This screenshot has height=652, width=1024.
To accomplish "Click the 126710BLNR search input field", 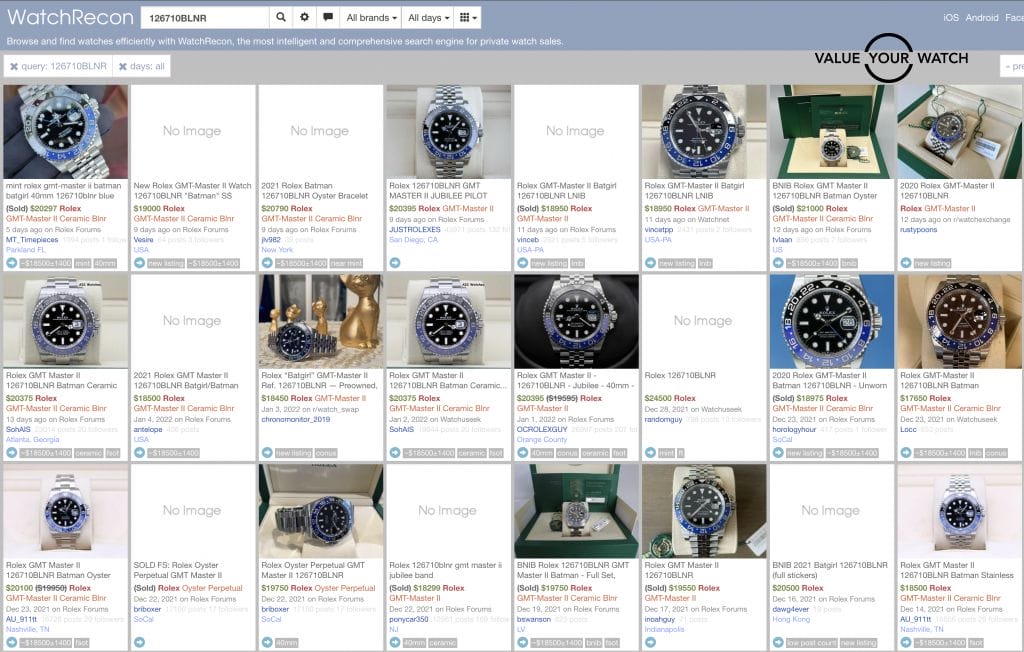I will (203, 18).
